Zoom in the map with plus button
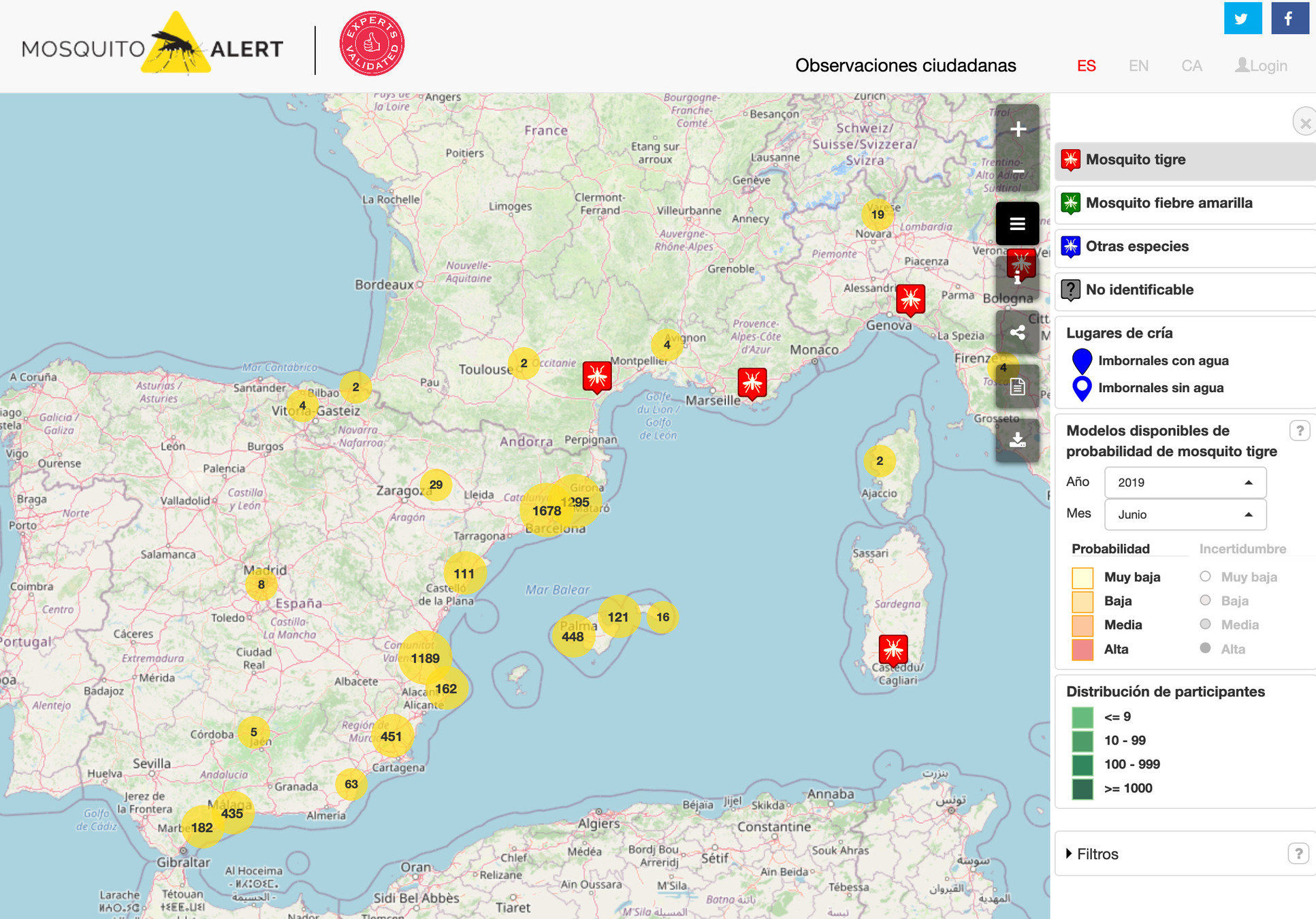Screen dimensions: 1316x919 (x=1018, y=129)
